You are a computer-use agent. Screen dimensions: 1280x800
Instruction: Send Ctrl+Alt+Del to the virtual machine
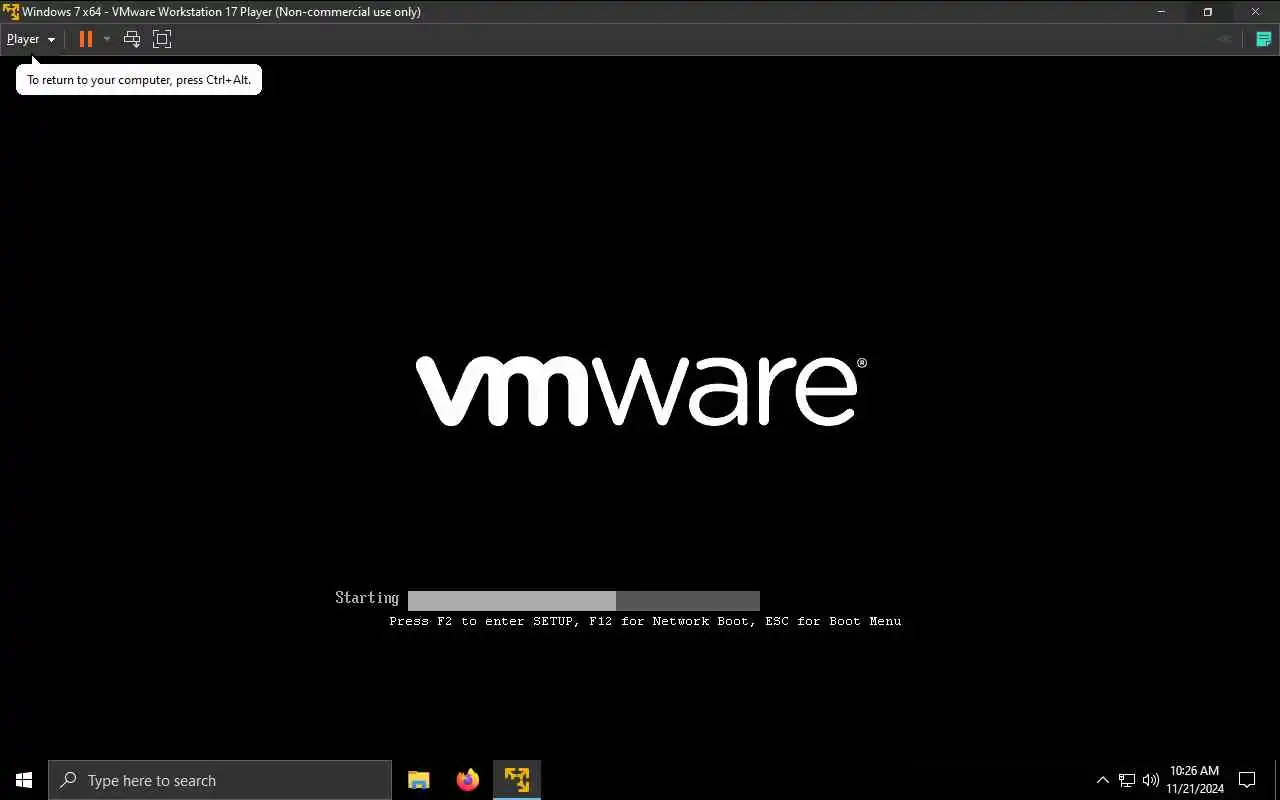coord(132,39)
